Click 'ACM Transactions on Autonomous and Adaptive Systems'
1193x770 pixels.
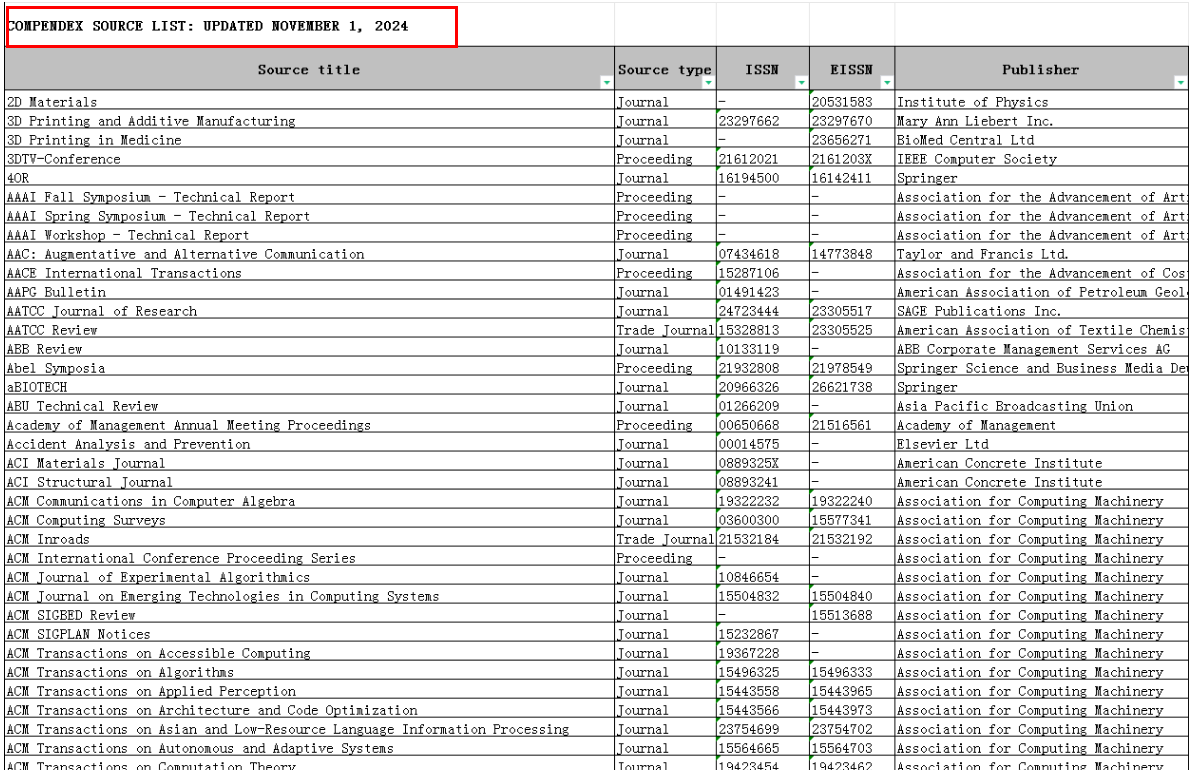(310, 748)
